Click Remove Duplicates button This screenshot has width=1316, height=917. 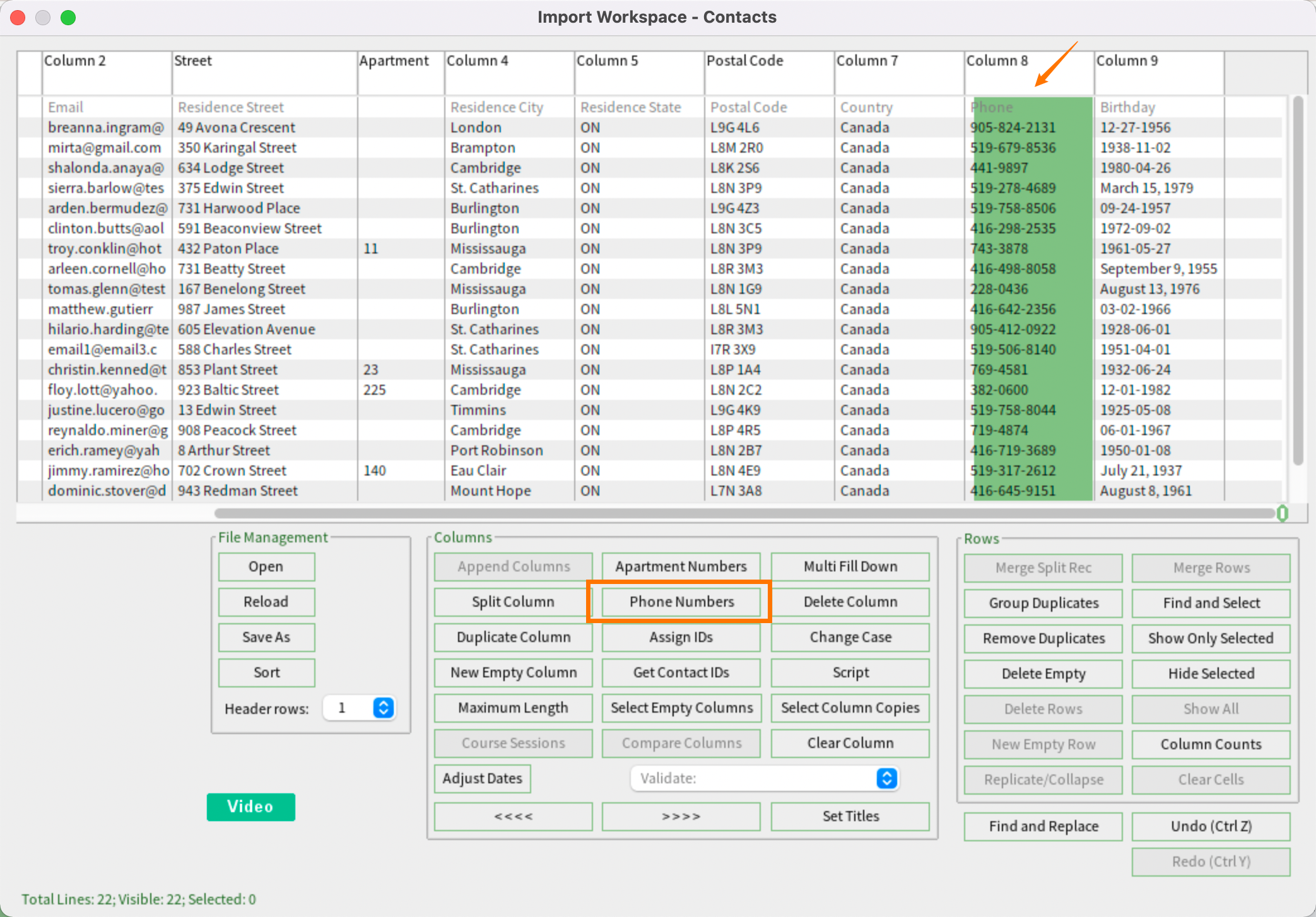point(1043,638)
